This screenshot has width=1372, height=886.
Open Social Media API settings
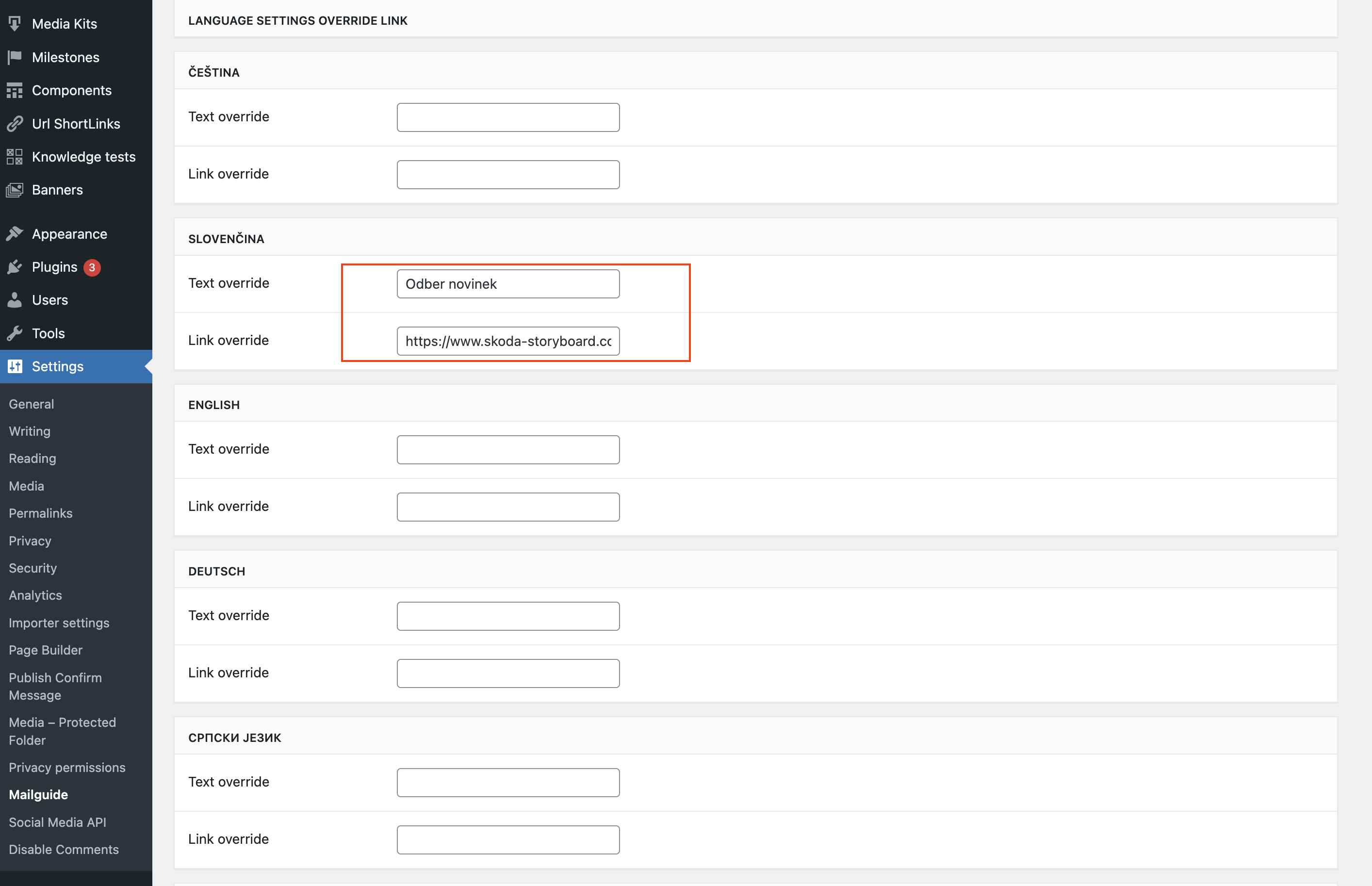pos(58,822)
